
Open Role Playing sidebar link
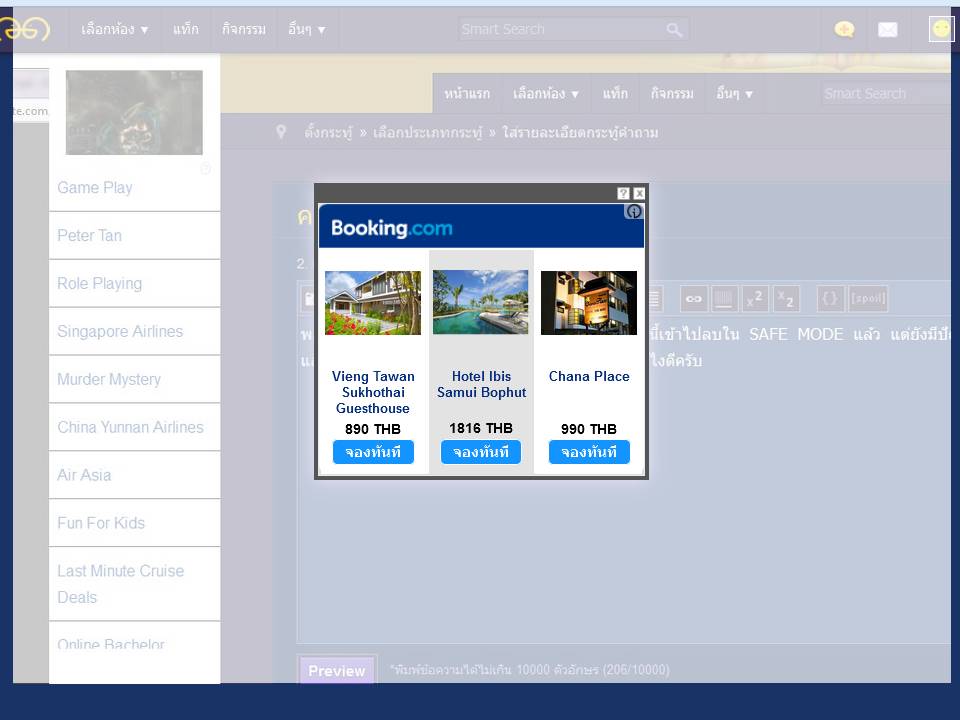[100, 283]
